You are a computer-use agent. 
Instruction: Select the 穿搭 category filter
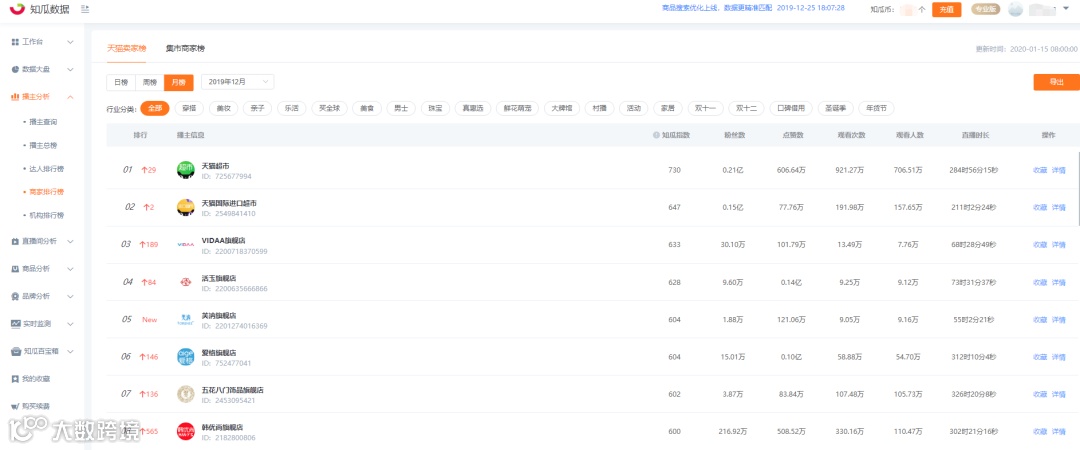tap(187, 108)
